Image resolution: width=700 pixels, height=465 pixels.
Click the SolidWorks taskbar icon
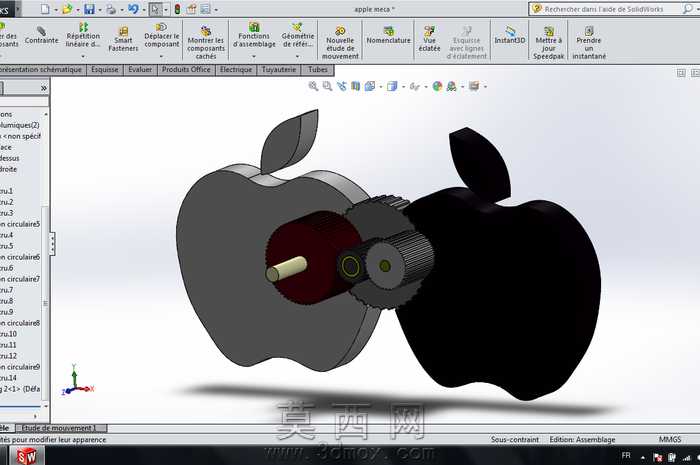(x=27, y=456)
